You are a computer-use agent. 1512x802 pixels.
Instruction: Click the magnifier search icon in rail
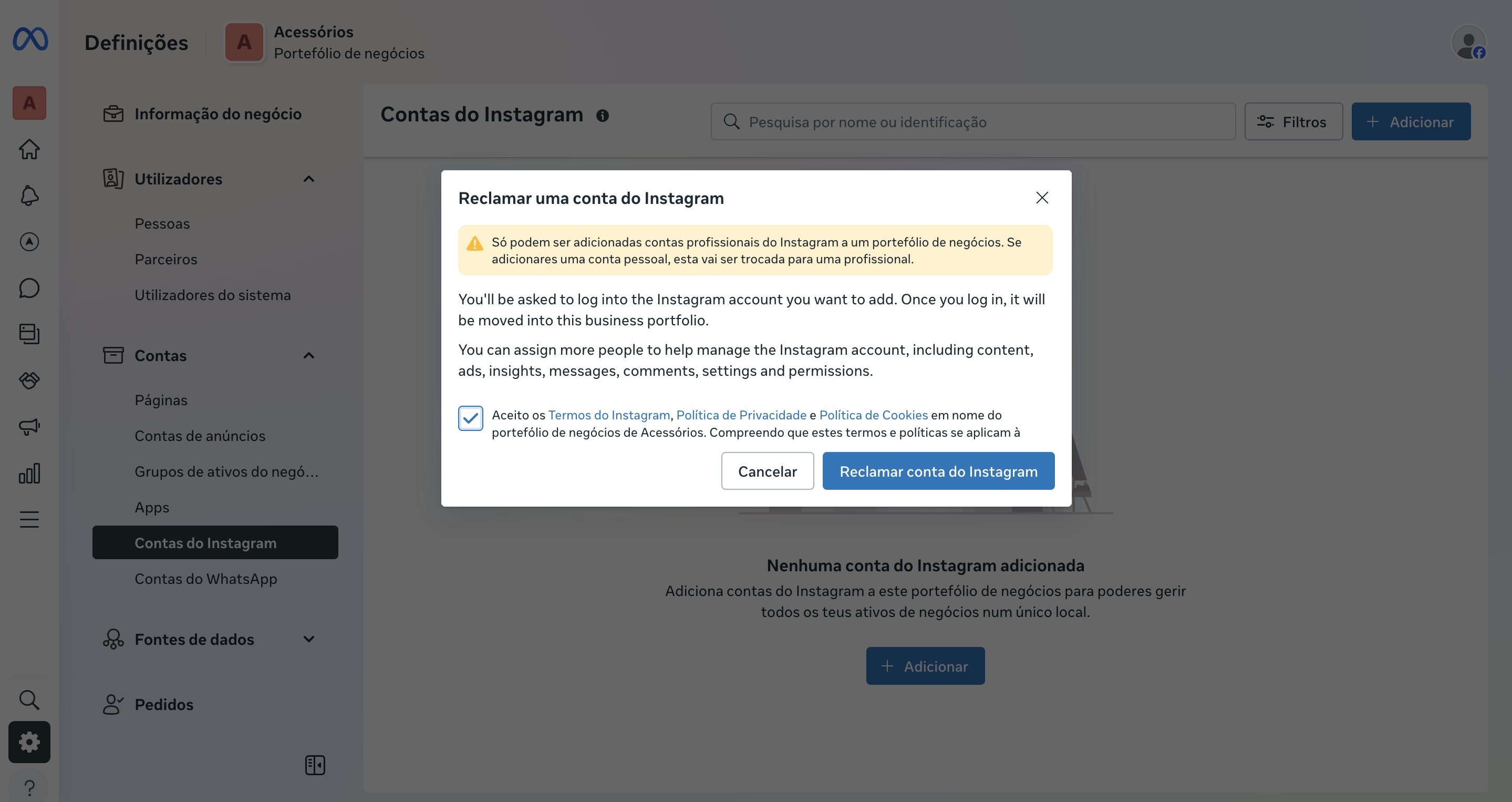(x=29, y=700)
